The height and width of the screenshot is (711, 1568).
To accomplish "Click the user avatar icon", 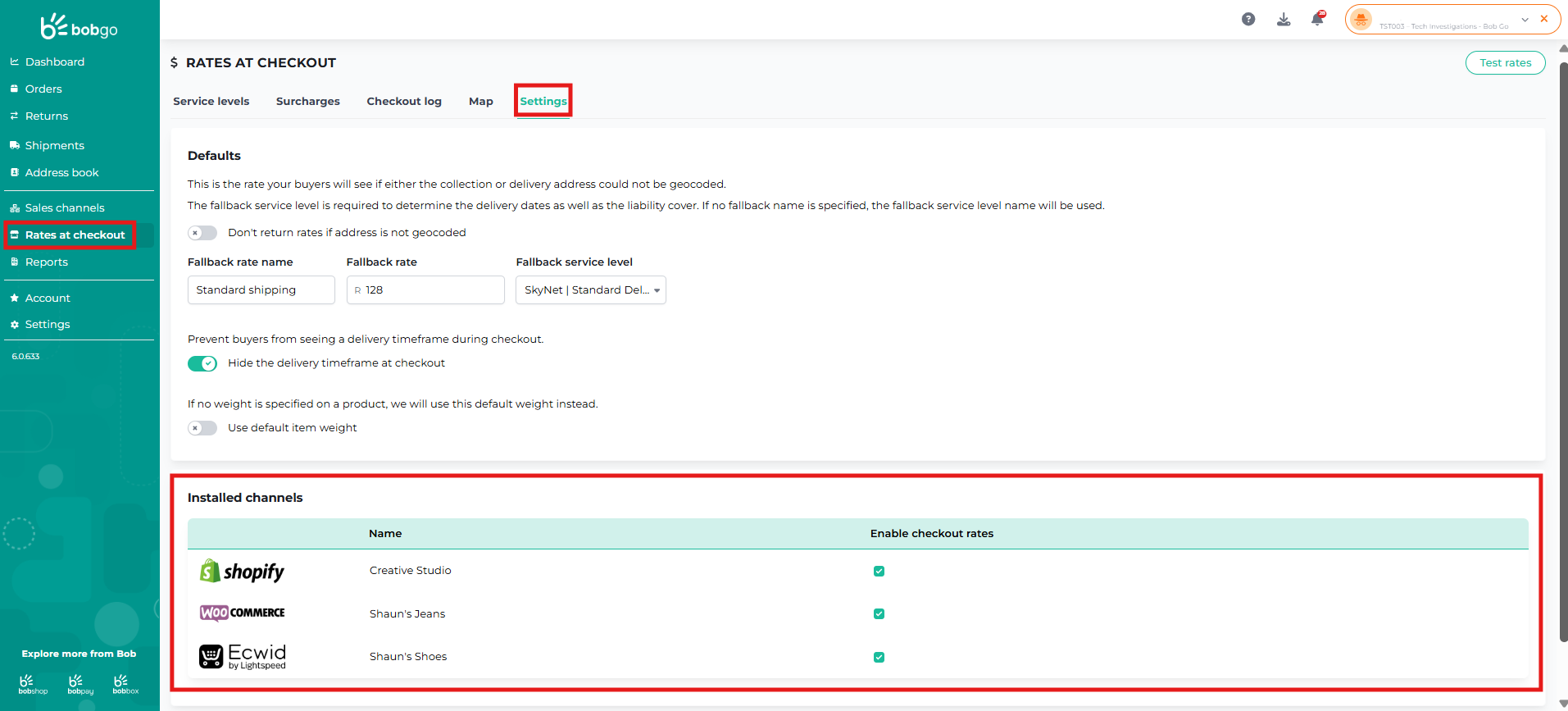I will tap(1361, 20).
